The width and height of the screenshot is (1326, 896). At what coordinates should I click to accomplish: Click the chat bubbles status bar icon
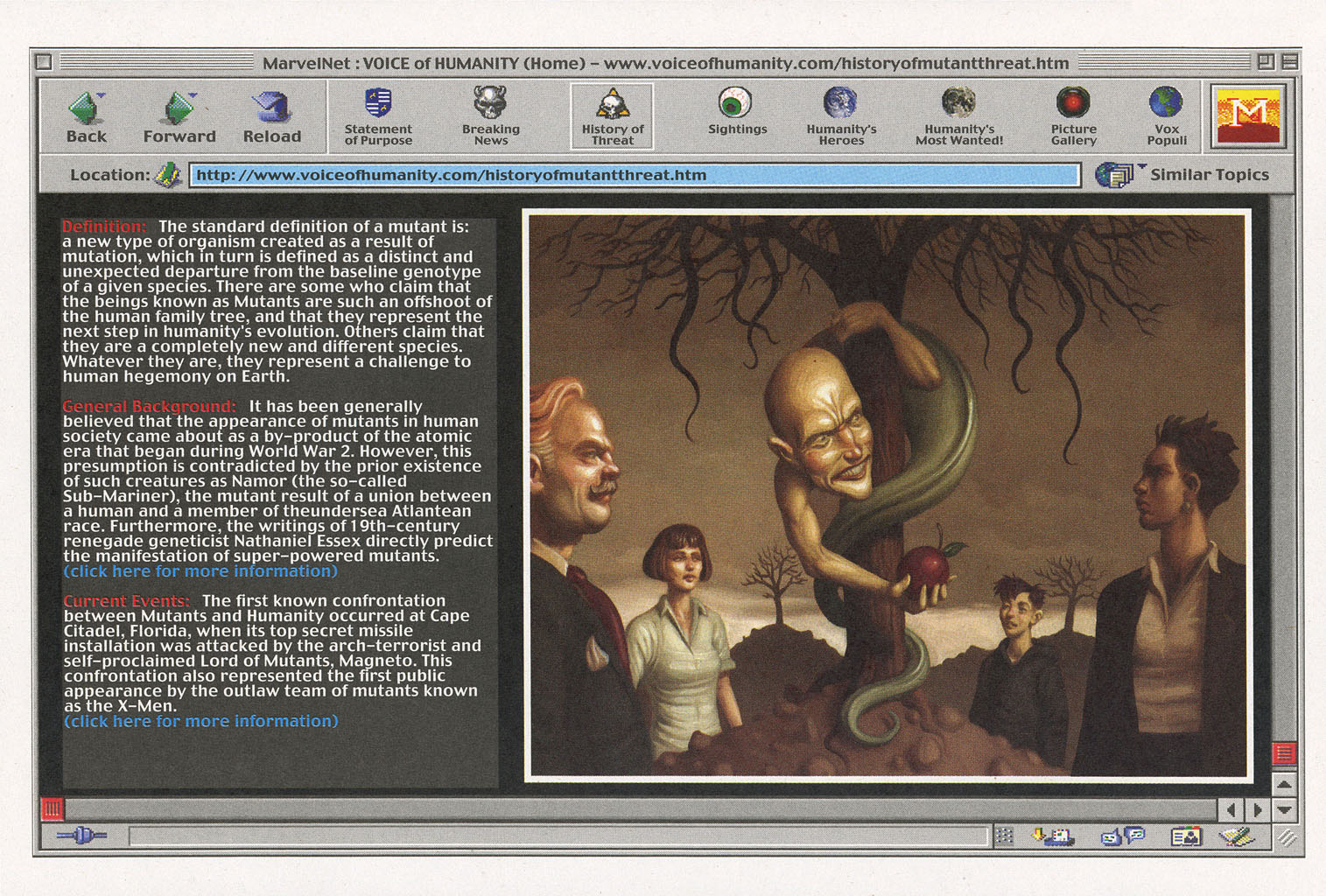1123,836
